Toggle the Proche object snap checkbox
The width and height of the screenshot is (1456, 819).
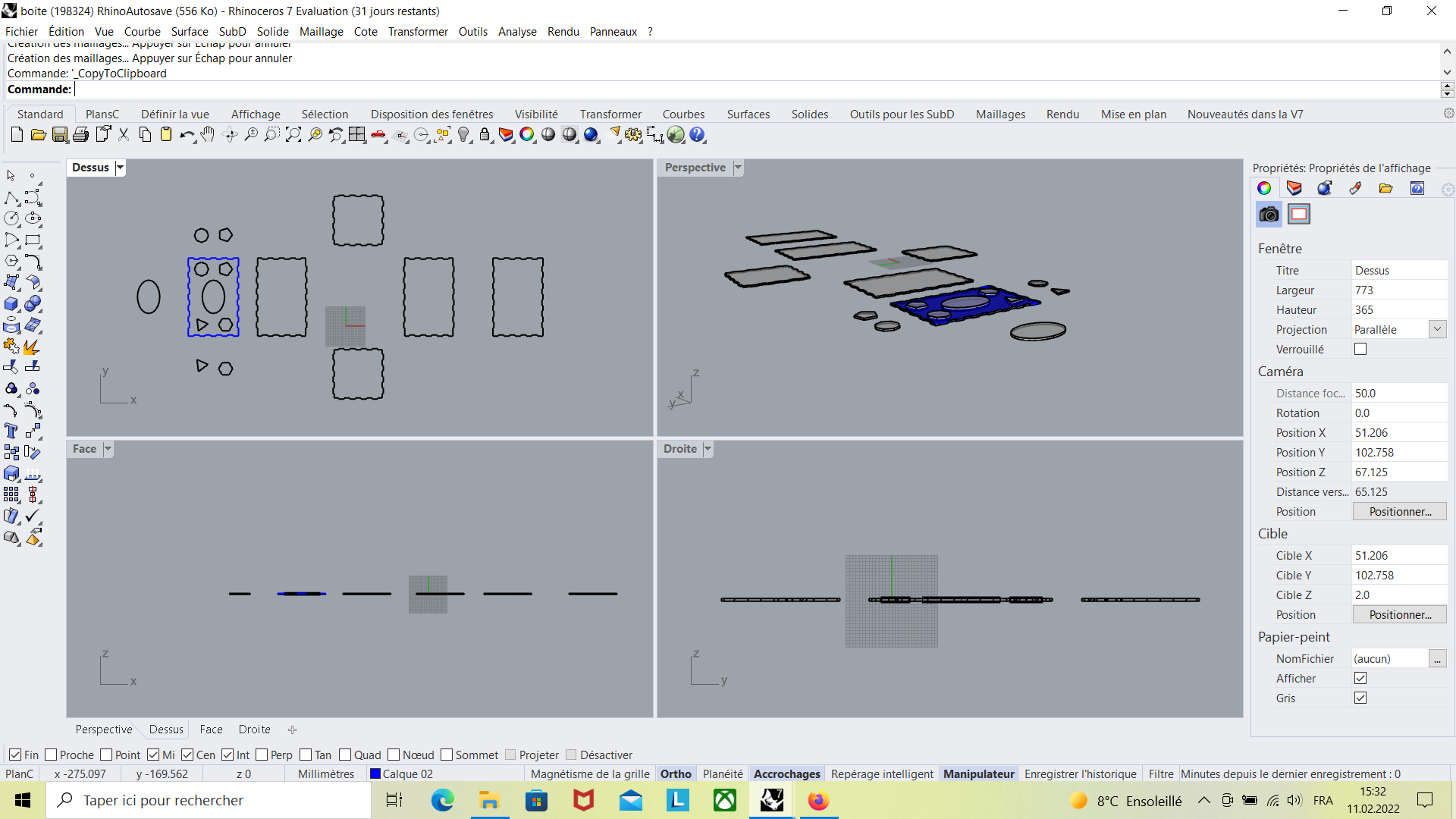click(x=52, y=755)
